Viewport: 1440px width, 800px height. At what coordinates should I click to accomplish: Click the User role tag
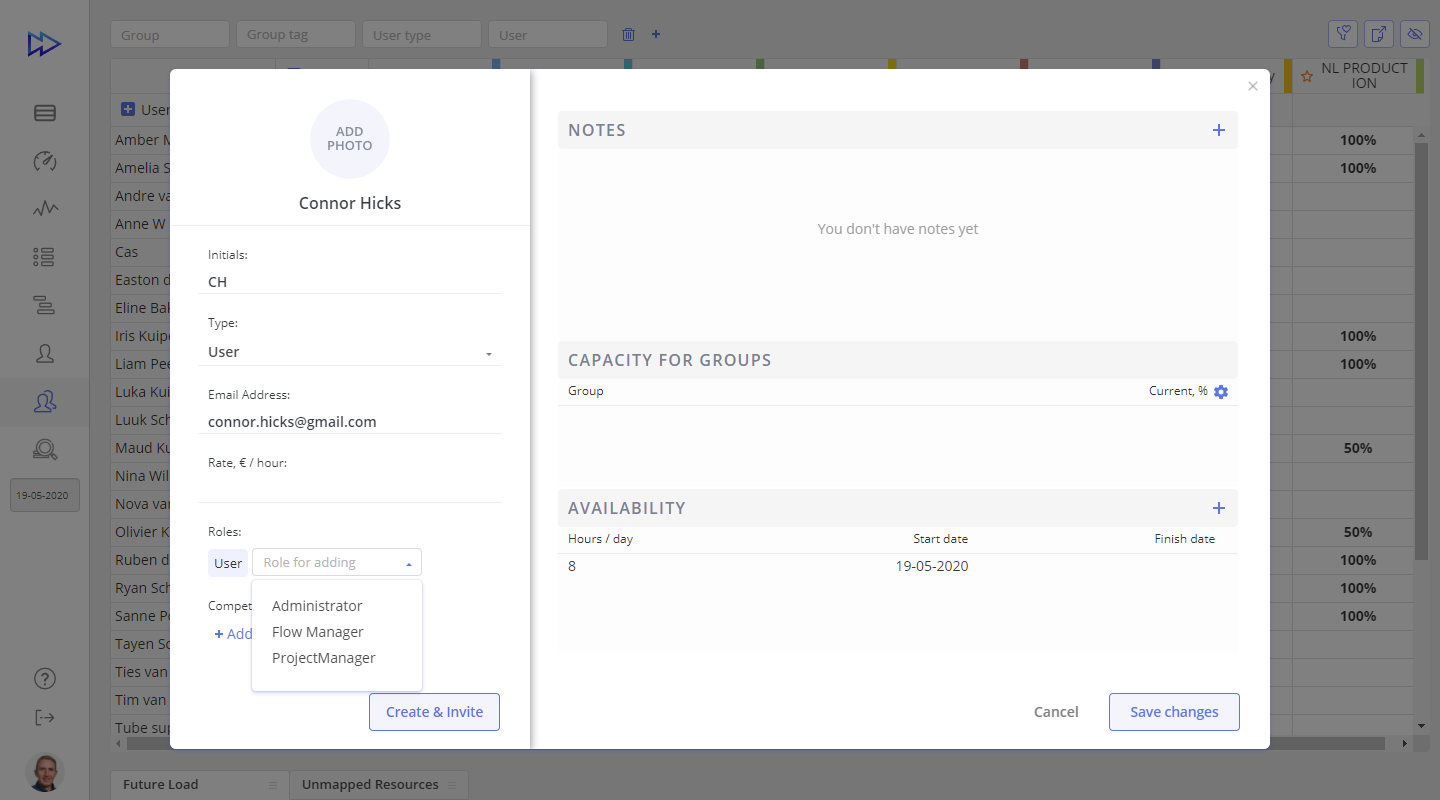pyautogui.click(x=228, y=563)
